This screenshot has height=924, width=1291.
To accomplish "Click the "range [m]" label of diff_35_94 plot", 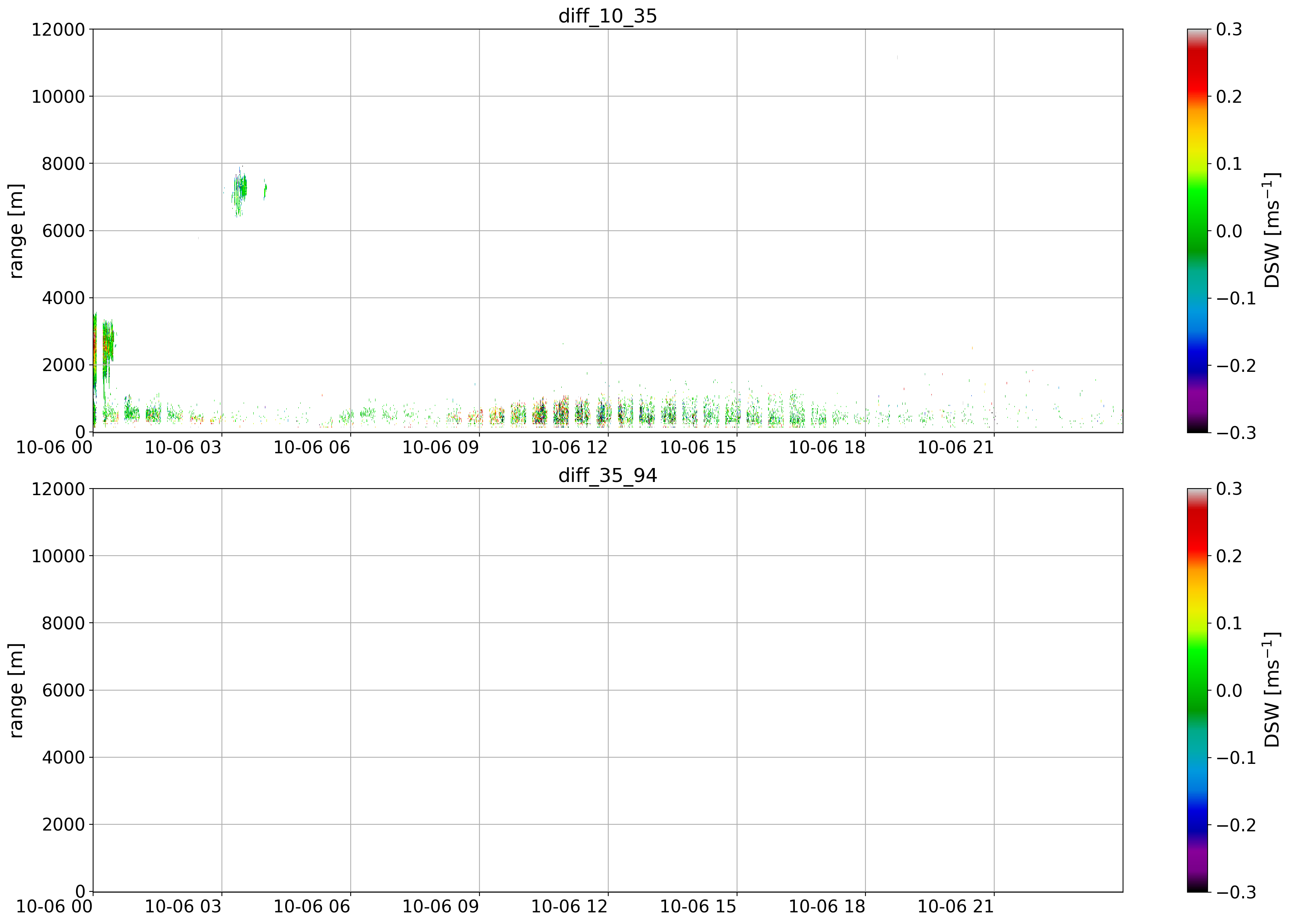I will point(16,691).
